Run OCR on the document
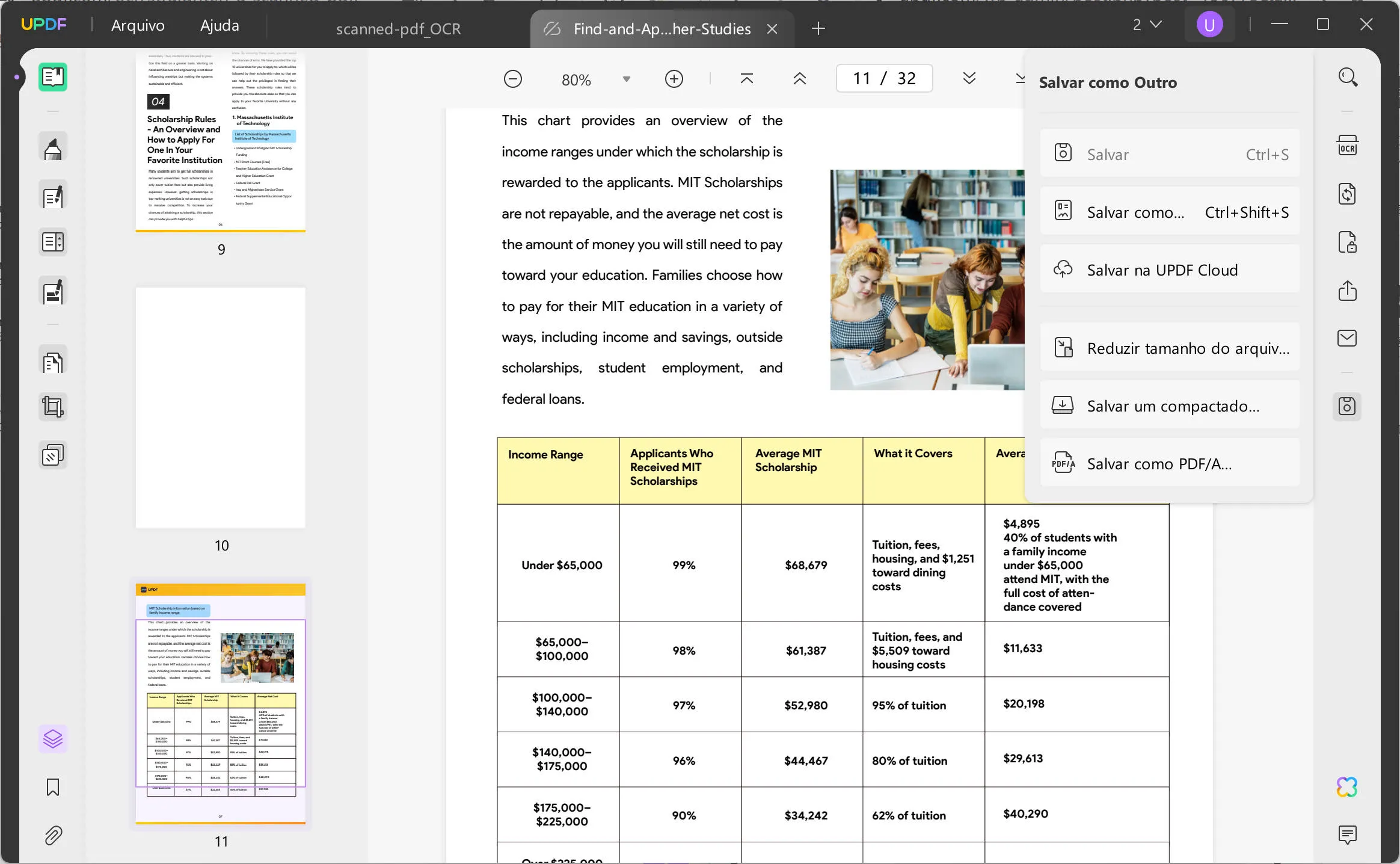The width and height of the screenshot is (1400, 864). tap(1347, 146)
